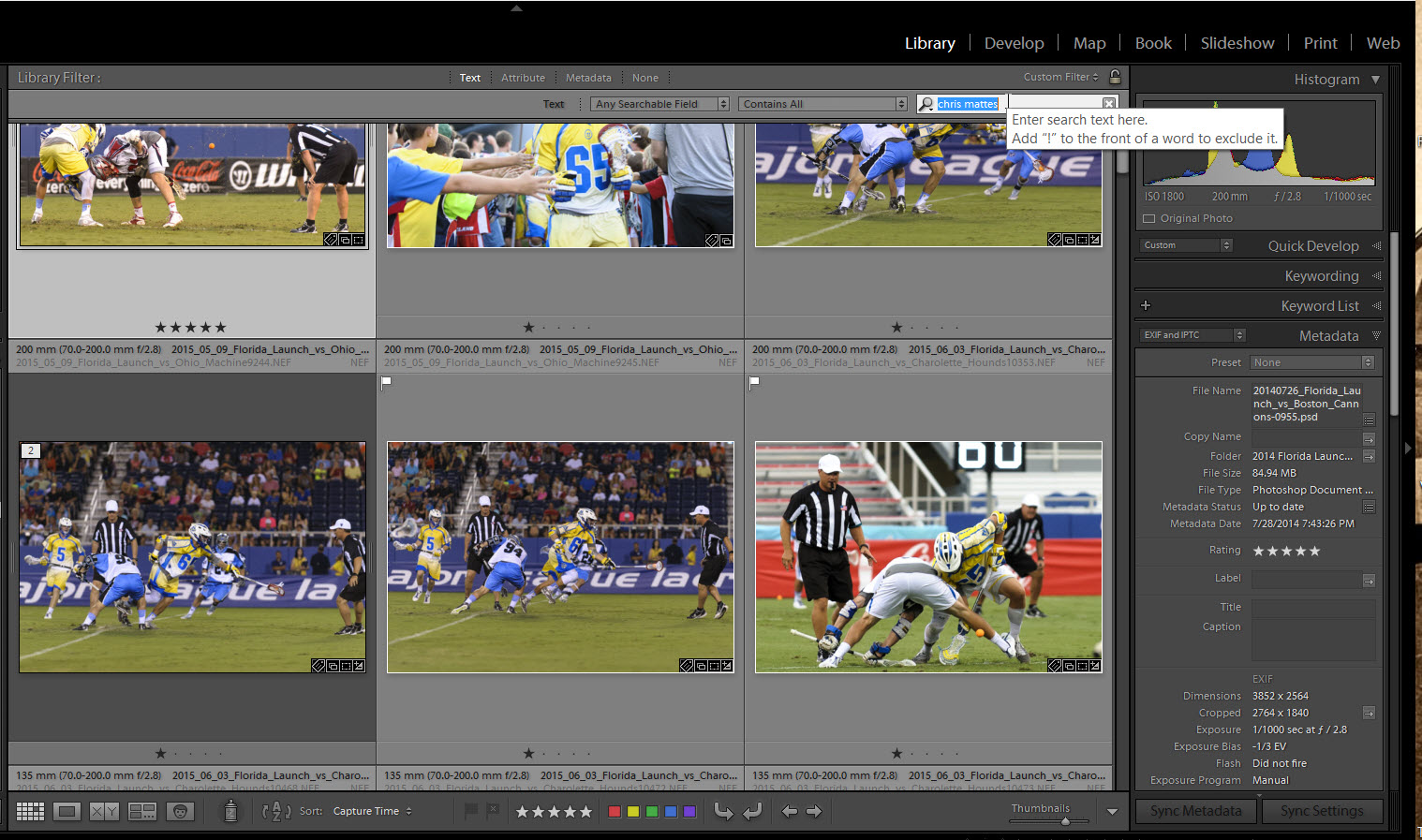Toggle the Original Photo checkbox
1422x840 pixels.
[x=1149, y=219]
